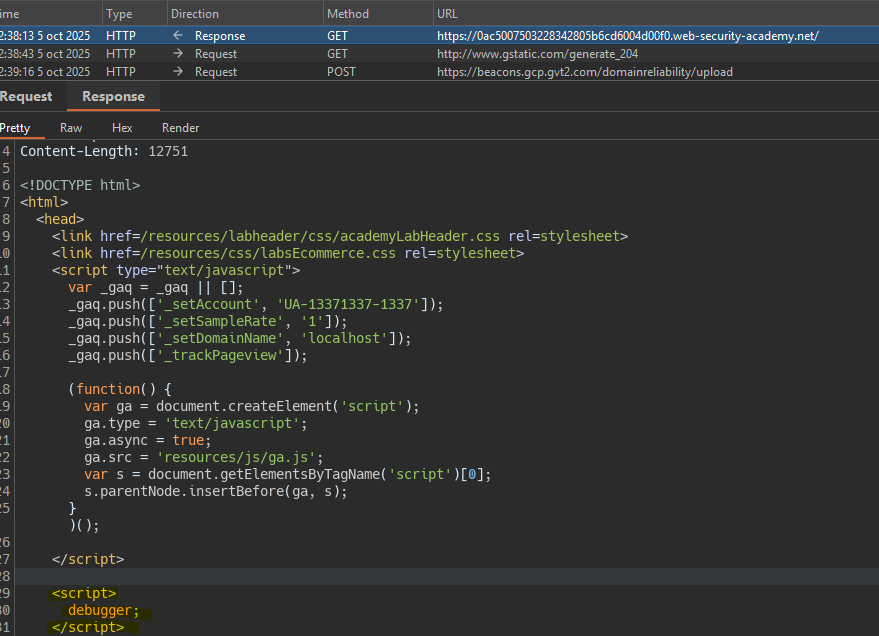This screenshot has height=636, width=879.
Task: Click the academyLabHeader.css path in the code
Action: point(320,236)
